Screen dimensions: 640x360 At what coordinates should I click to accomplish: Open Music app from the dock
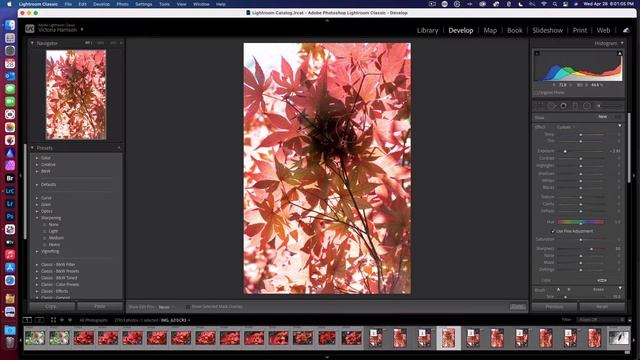click(10, 255)
